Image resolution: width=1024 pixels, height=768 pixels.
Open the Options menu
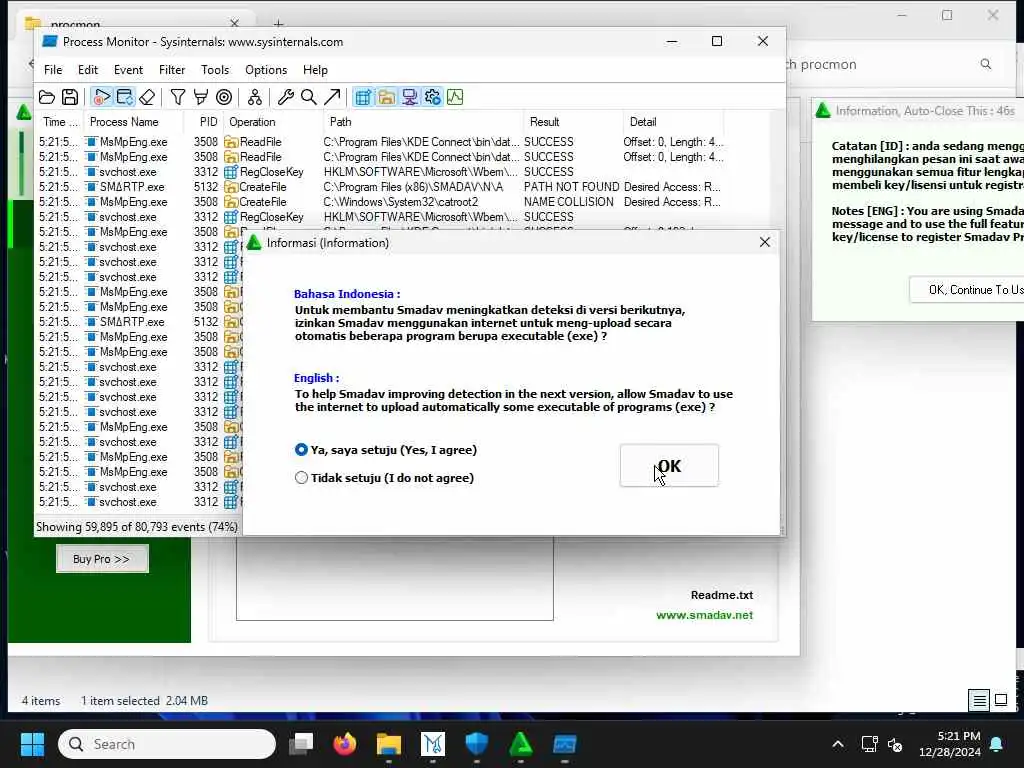[266, 70]
